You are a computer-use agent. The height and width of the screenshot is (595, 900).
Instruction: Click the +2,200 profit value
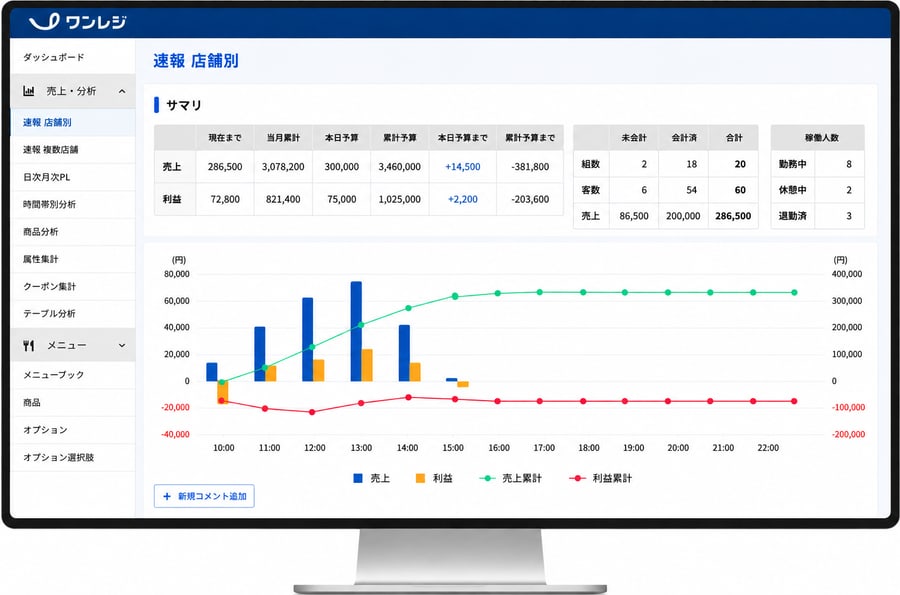463,200
